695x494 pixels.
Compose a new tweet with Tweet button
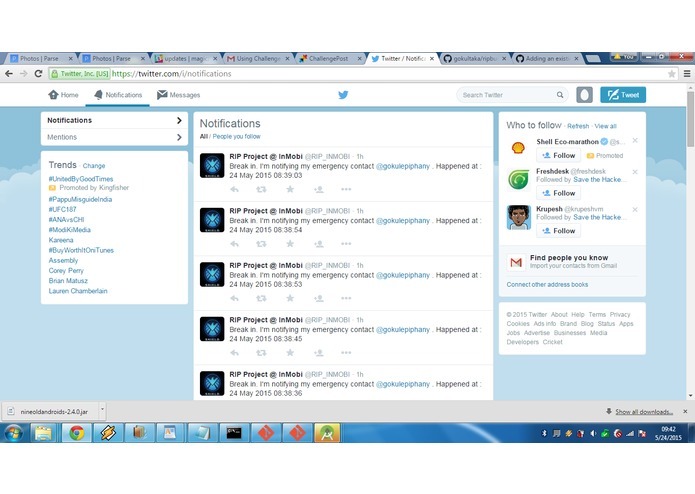pos(623,95)
